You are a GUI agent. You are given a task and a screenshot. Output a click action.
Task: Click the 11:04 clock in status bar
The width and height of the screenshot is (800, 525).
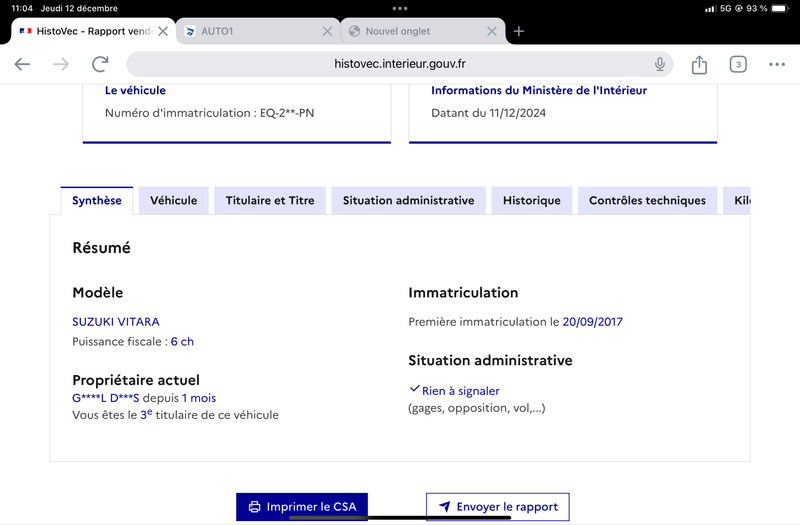pos(22,8)
